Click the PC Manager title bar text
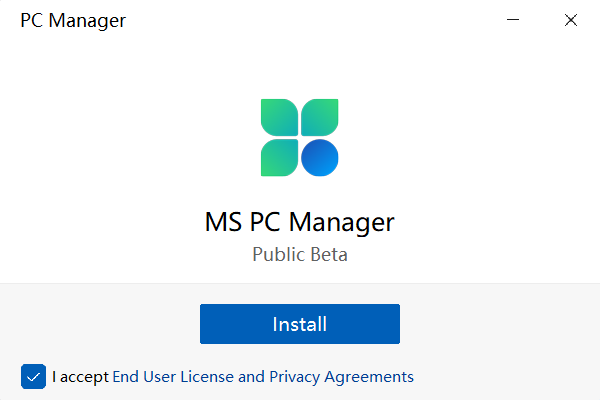The height and width of the screenshot is (400, 600). pyautogui.click(x=73, y=20)
